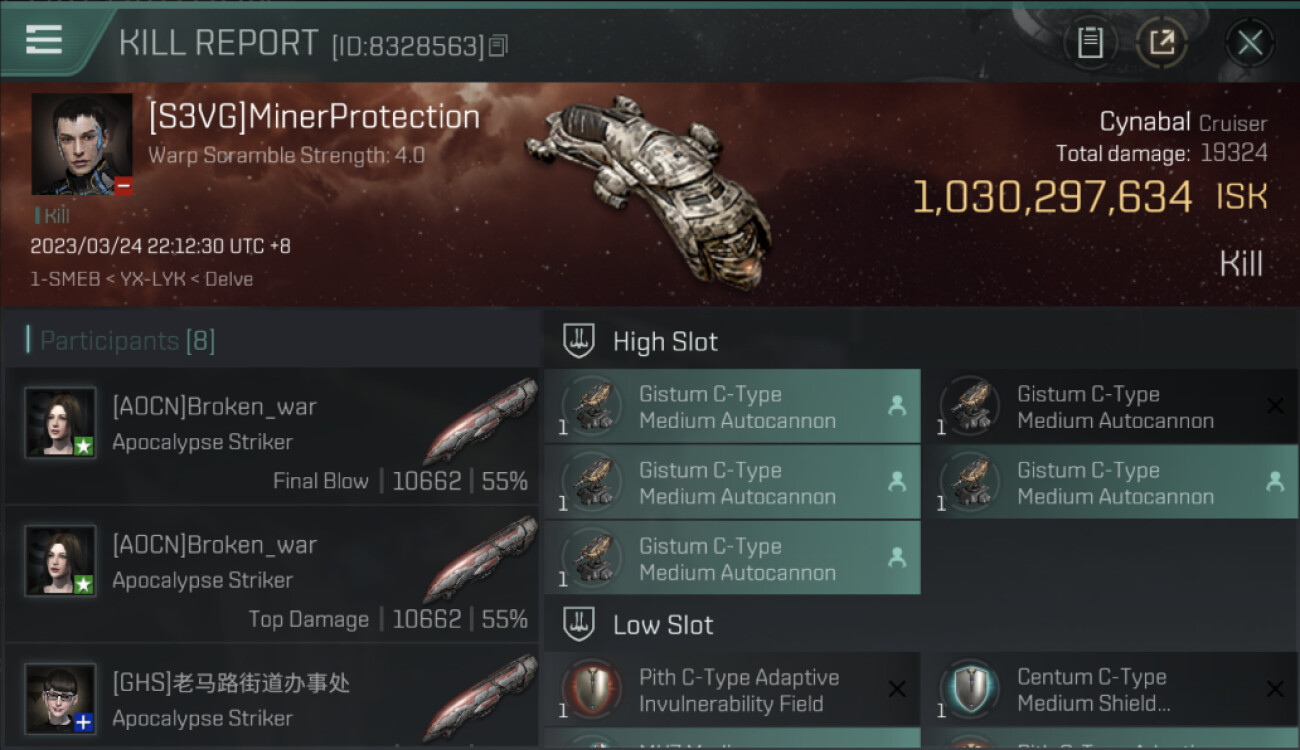Close the kill report window
Viewport: 1300px width, 750px height.
coord(1249,42)
